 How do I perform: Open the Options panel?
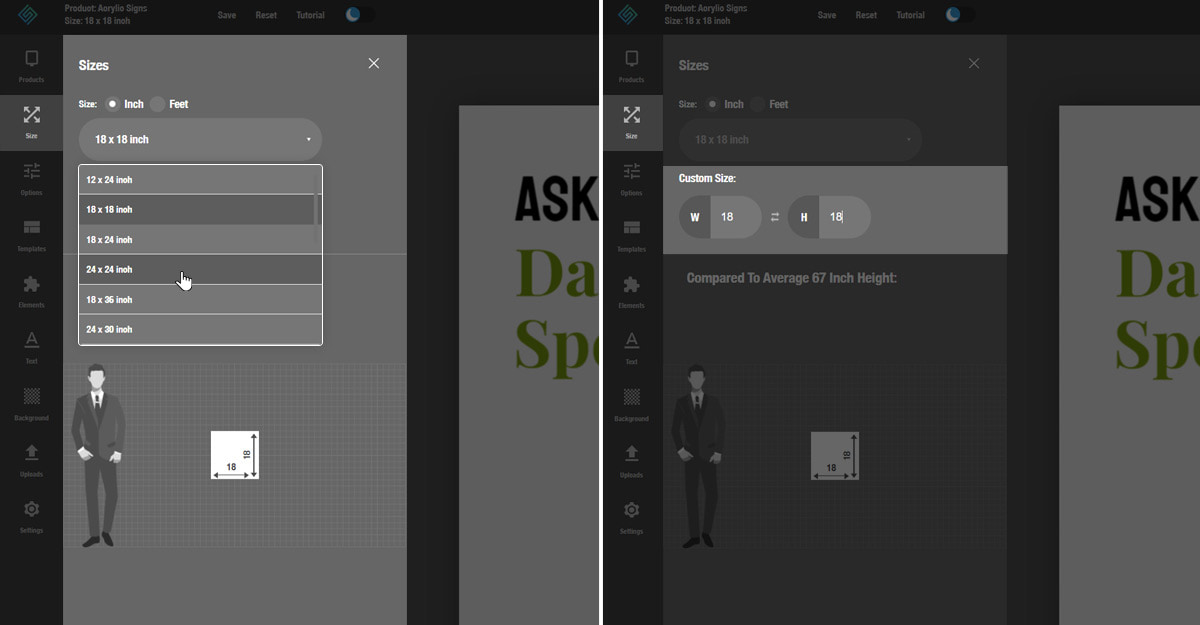pos(31,178)
